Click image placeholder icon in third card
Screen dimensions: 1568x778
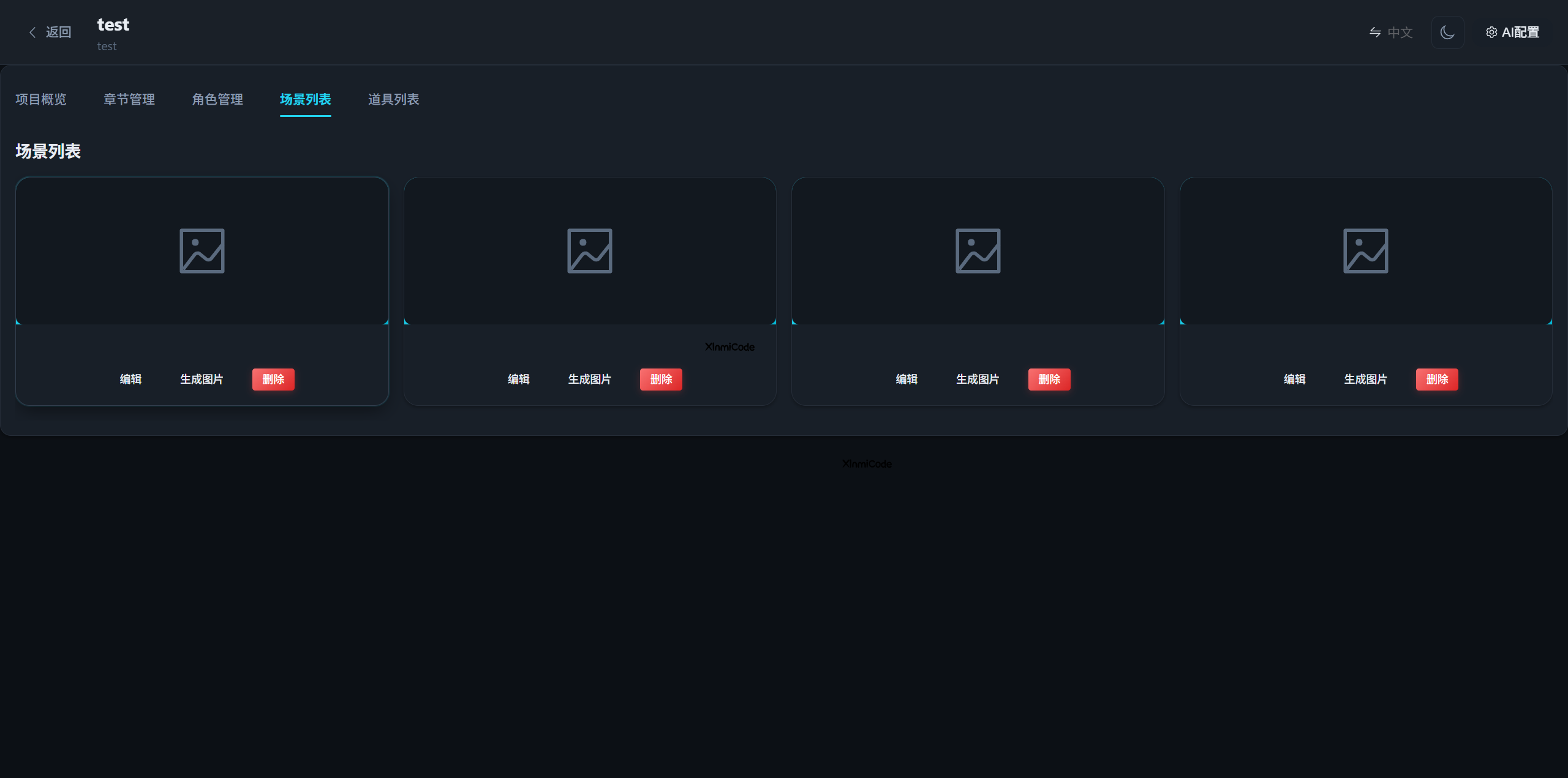pyautogui.click(x=978, y=251)
